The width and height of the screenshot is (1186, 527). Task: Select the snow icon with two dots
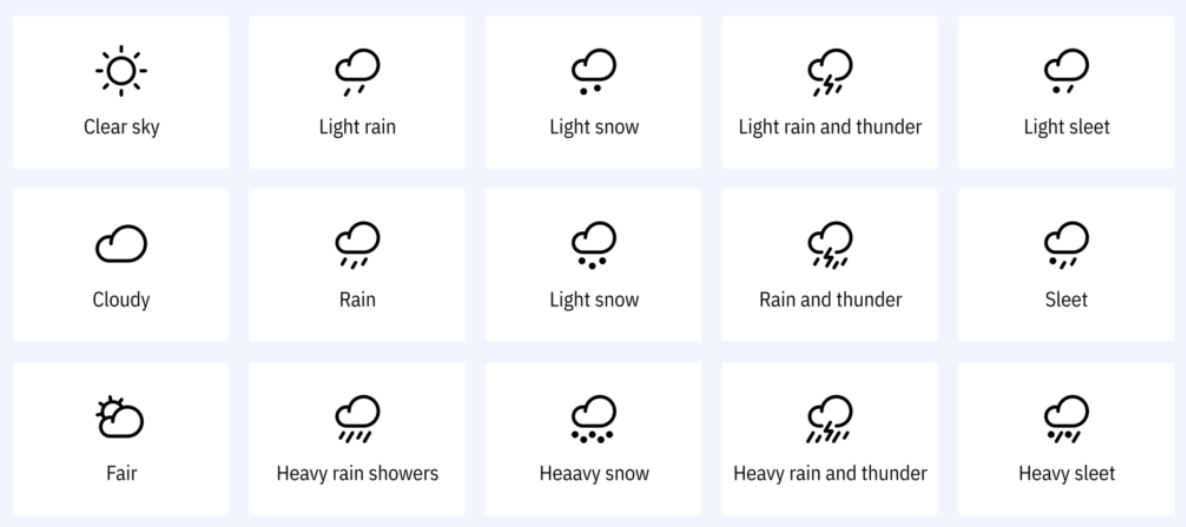click(x=593, y=71)
